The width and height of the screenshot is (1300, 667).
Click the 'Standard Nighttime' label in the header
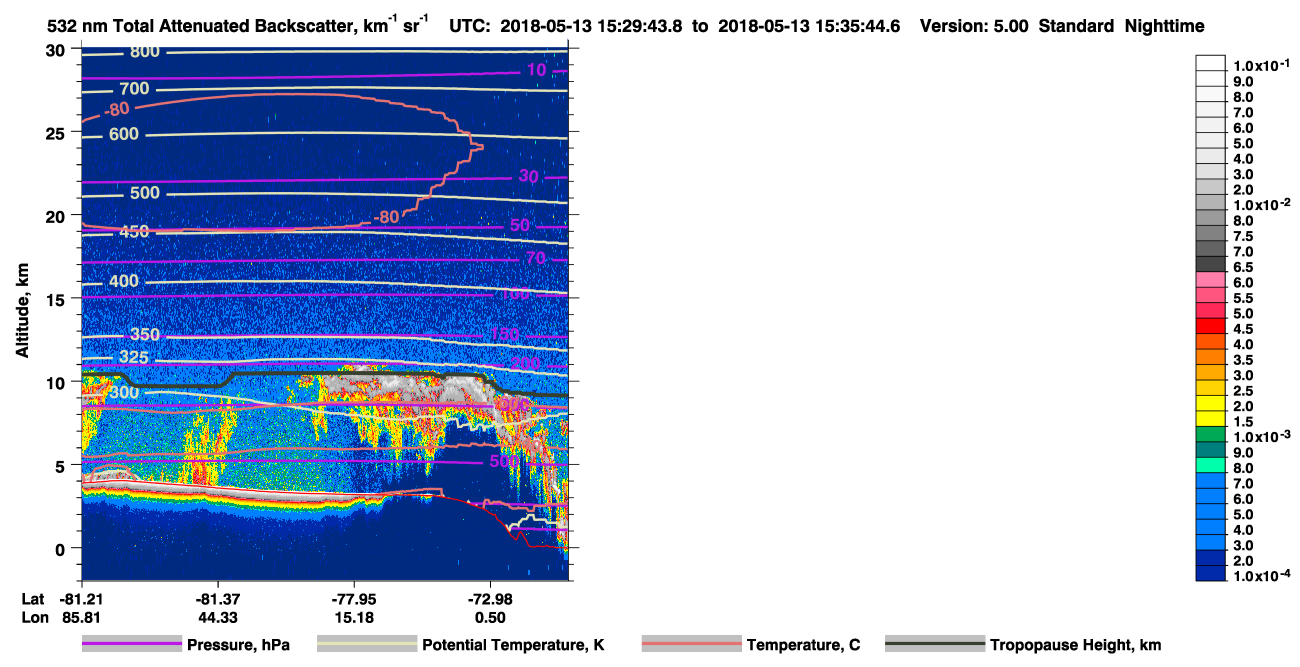[x=1121, y=27]
